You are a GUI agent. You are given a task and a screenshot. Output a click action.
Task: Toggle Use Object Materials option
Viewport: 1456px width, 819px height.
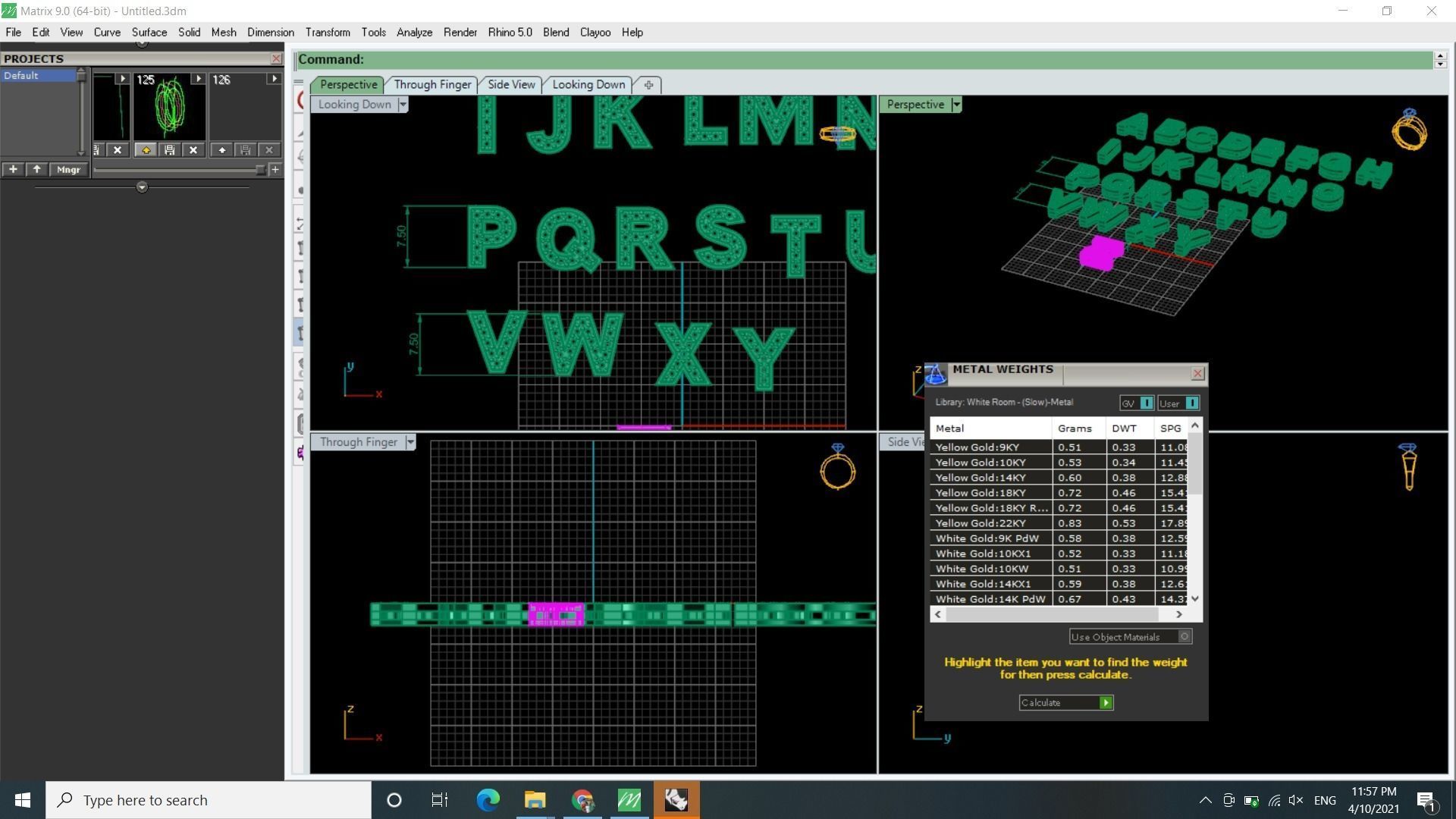[1185, 637]
